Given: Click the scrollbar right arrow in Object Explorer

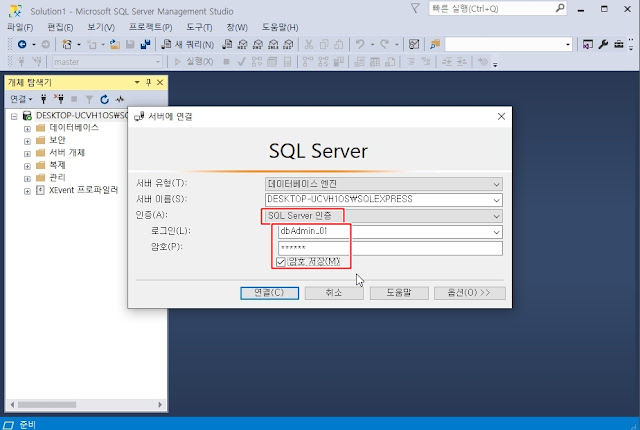Looking at the screenshot, I should [160, 405].
